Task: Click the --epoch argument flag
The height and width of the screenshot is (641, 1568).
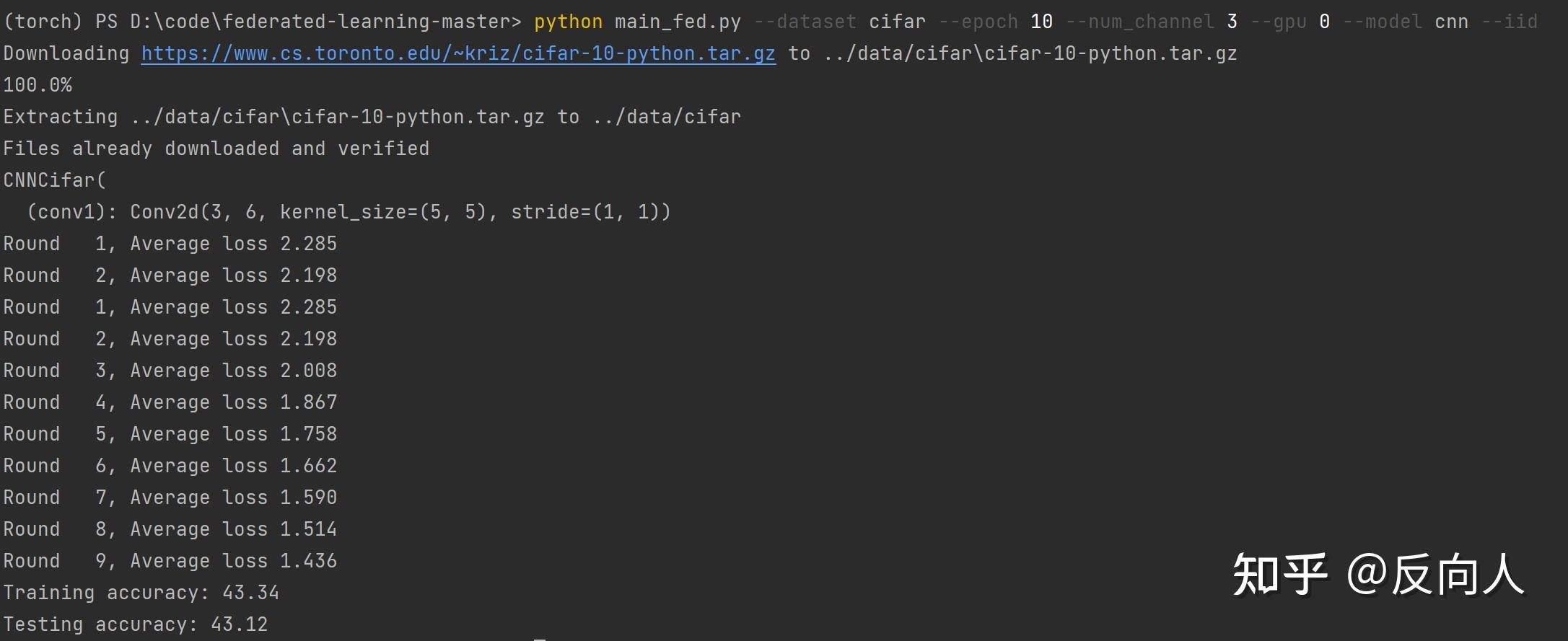Action: (978, 22)
